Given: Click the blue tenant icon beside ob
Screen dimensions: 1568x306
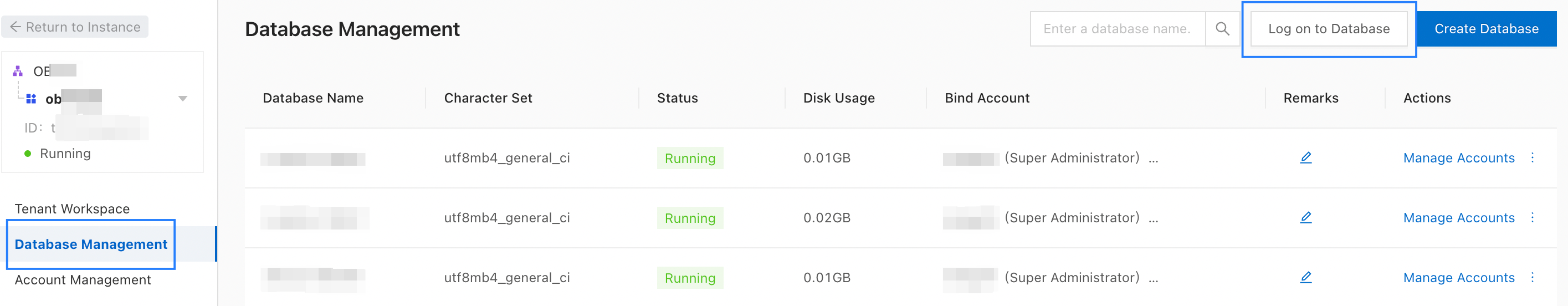Looking at the screenshot, I should (x=31, y=99).
